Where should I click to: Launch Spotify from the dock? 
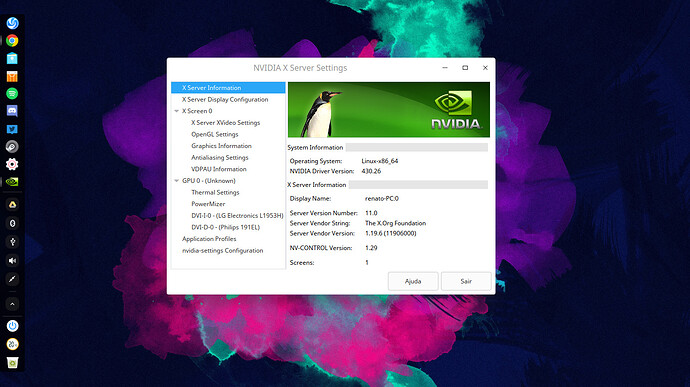pyautogui.click(x=12, y=93)
